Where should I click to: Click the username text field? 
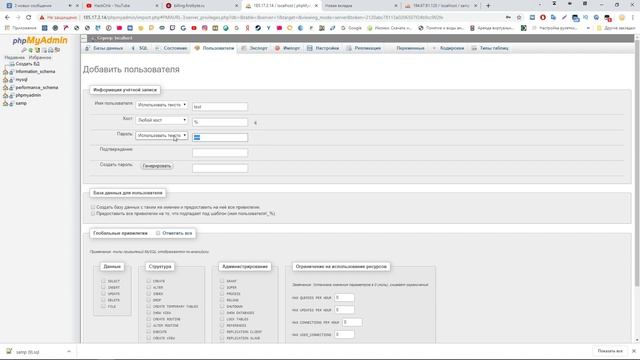tap(220, 107)
